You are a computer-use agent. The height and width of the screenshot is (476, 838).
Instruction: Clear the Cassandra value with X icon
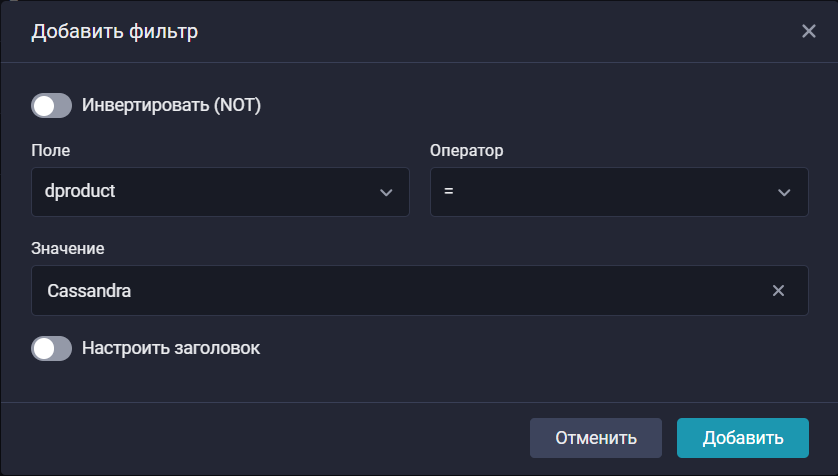(778, 291)
